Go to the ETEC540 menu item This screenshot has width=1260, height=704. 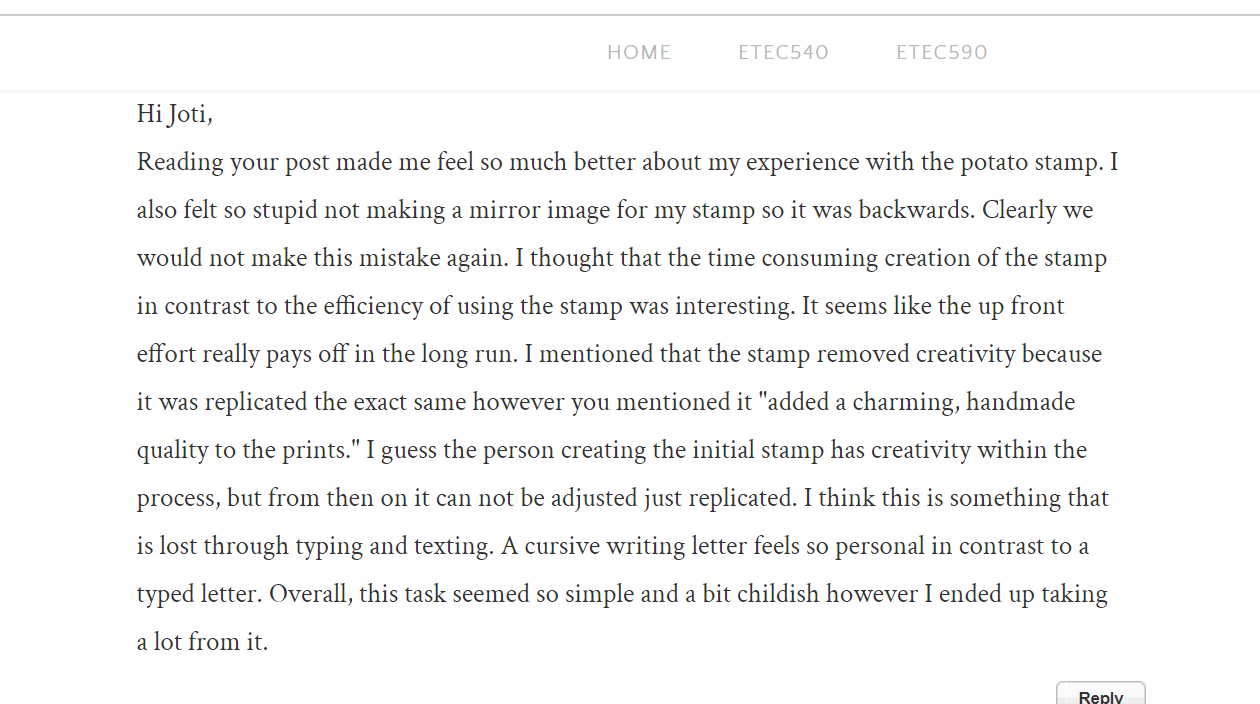click(x=783, y=53)
